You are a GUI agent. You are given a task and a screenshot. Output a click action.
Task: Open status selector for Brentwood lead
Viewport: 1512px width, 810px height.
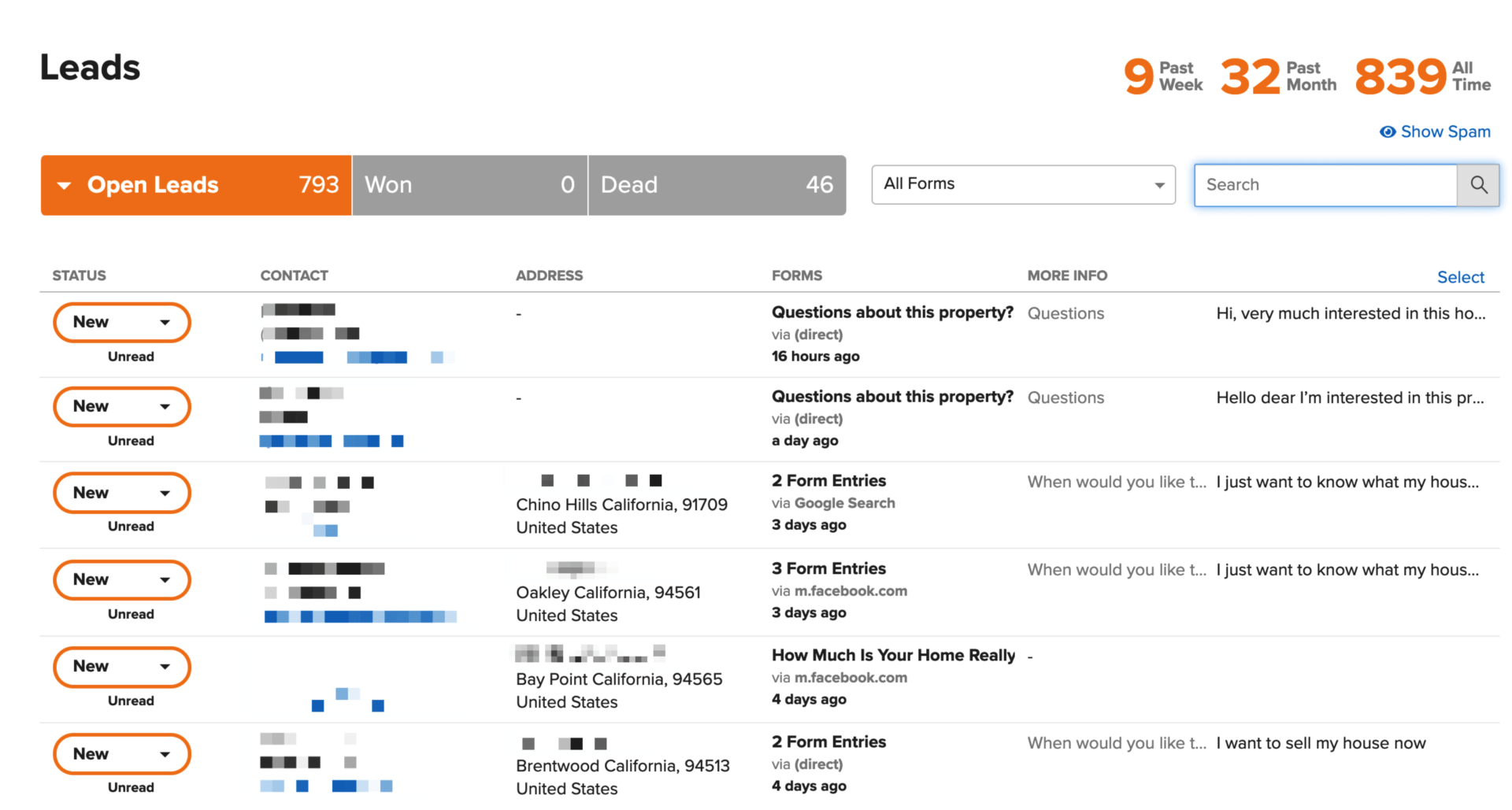(x=122, y=754)
